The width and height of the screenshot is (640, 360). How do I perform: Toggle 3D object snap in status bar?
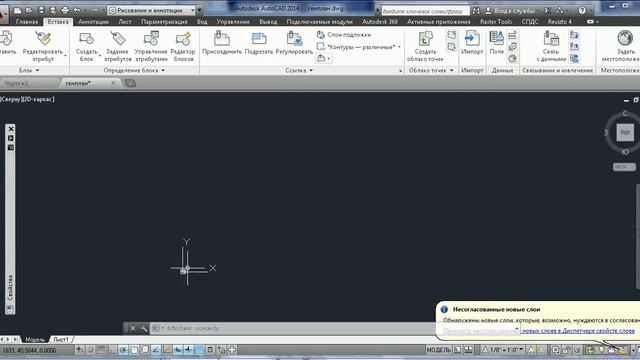coord(145,350)
